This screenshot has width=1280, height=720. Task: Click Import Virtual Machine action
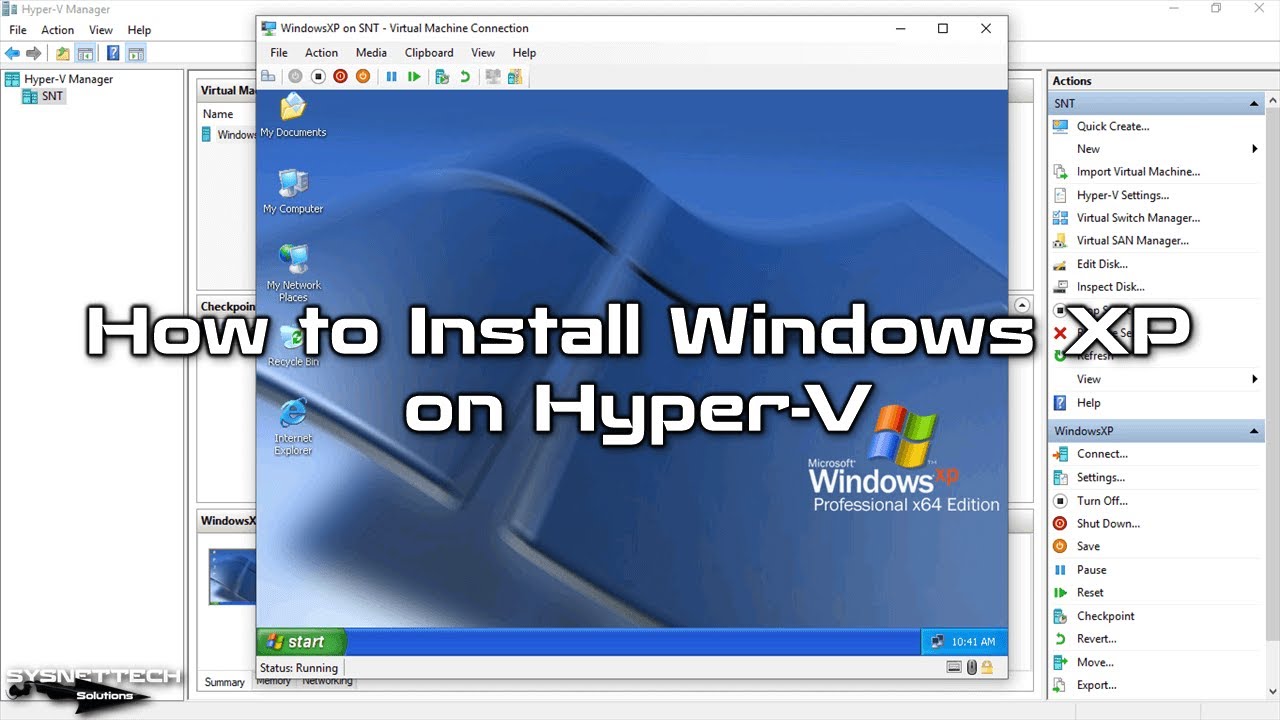tap(1138, 172)
